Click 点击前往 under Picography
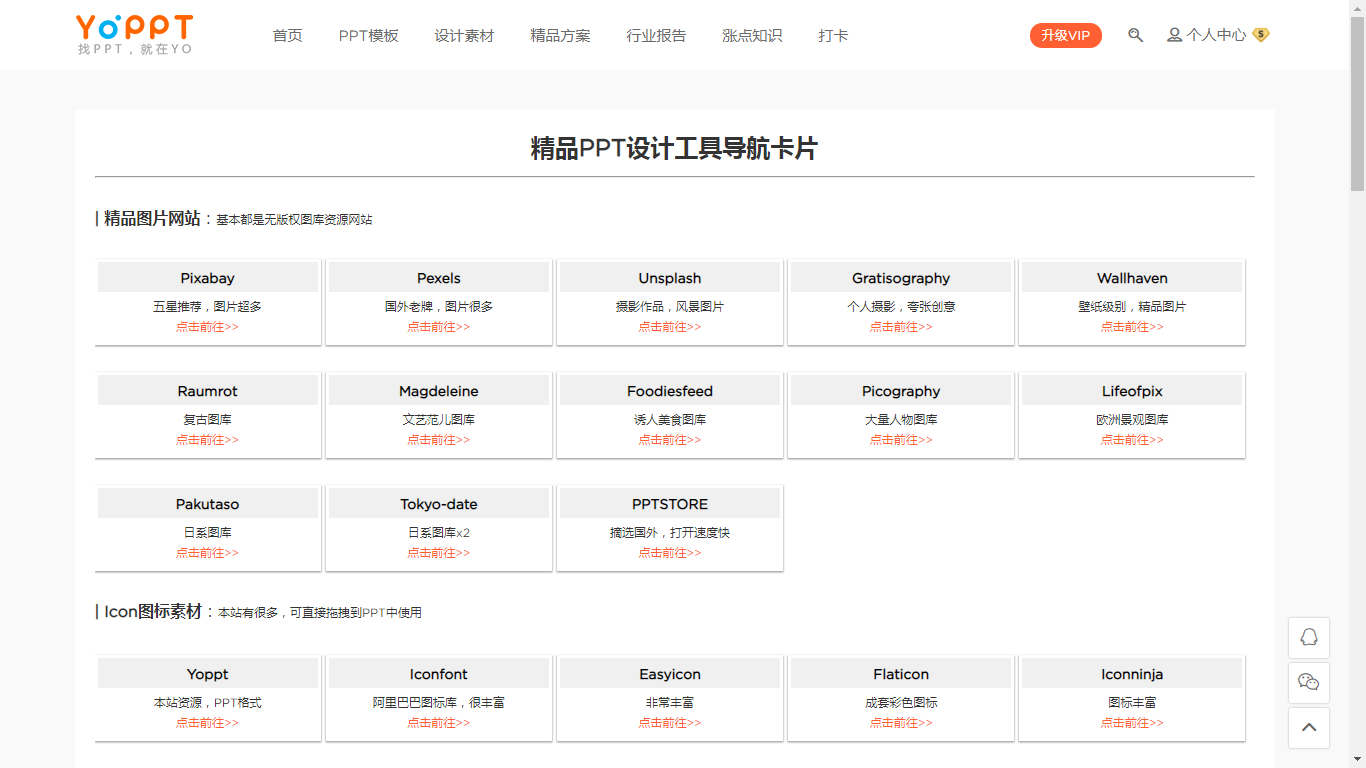The image size is (1366, 768). 901,440
